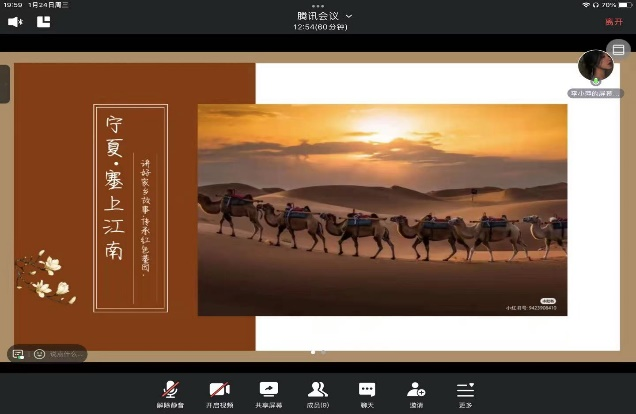Toggle the speaker audio output

coord(16,21)
